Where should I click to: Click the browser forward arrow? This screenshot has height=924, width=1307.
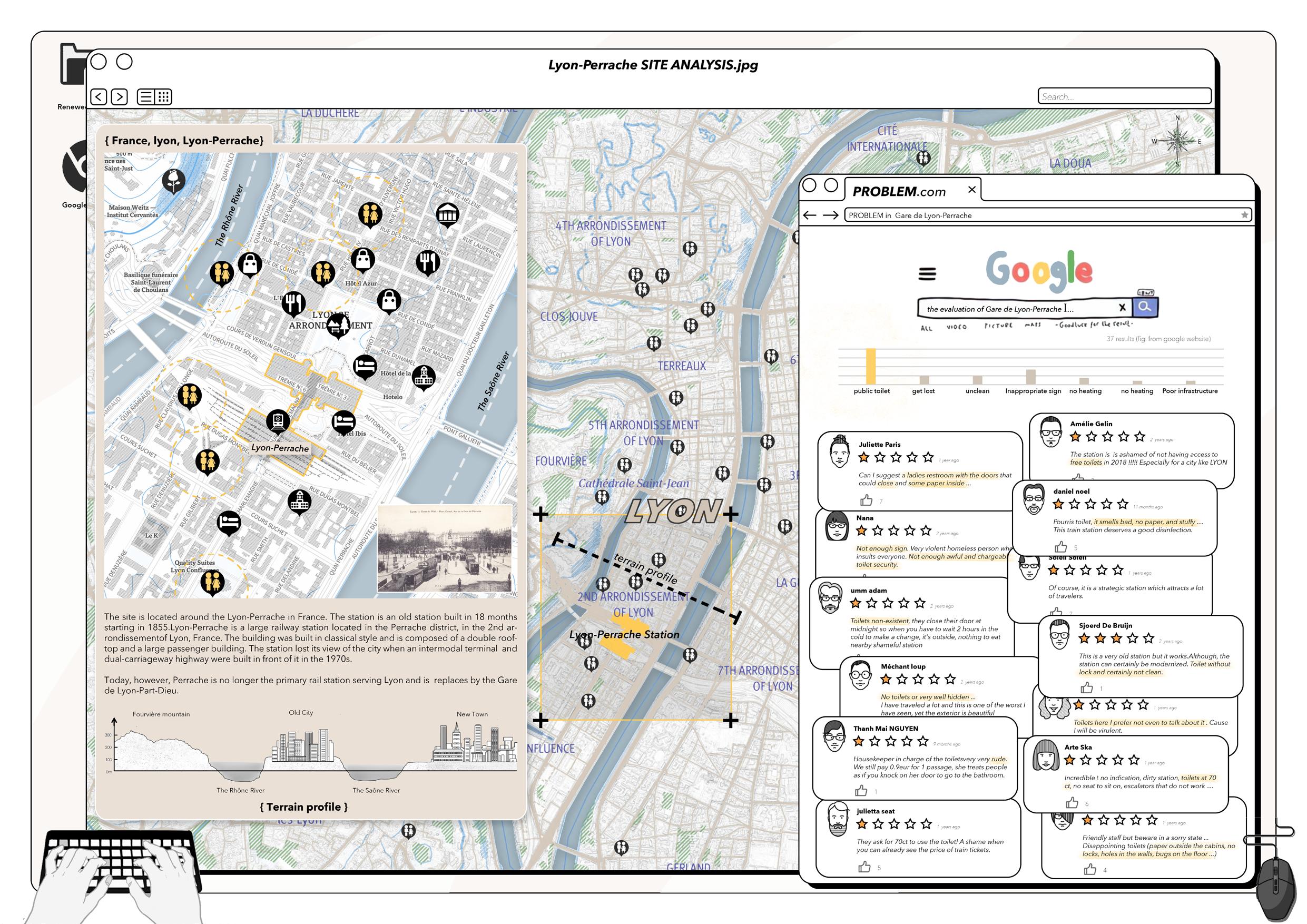tap(831, 215)
